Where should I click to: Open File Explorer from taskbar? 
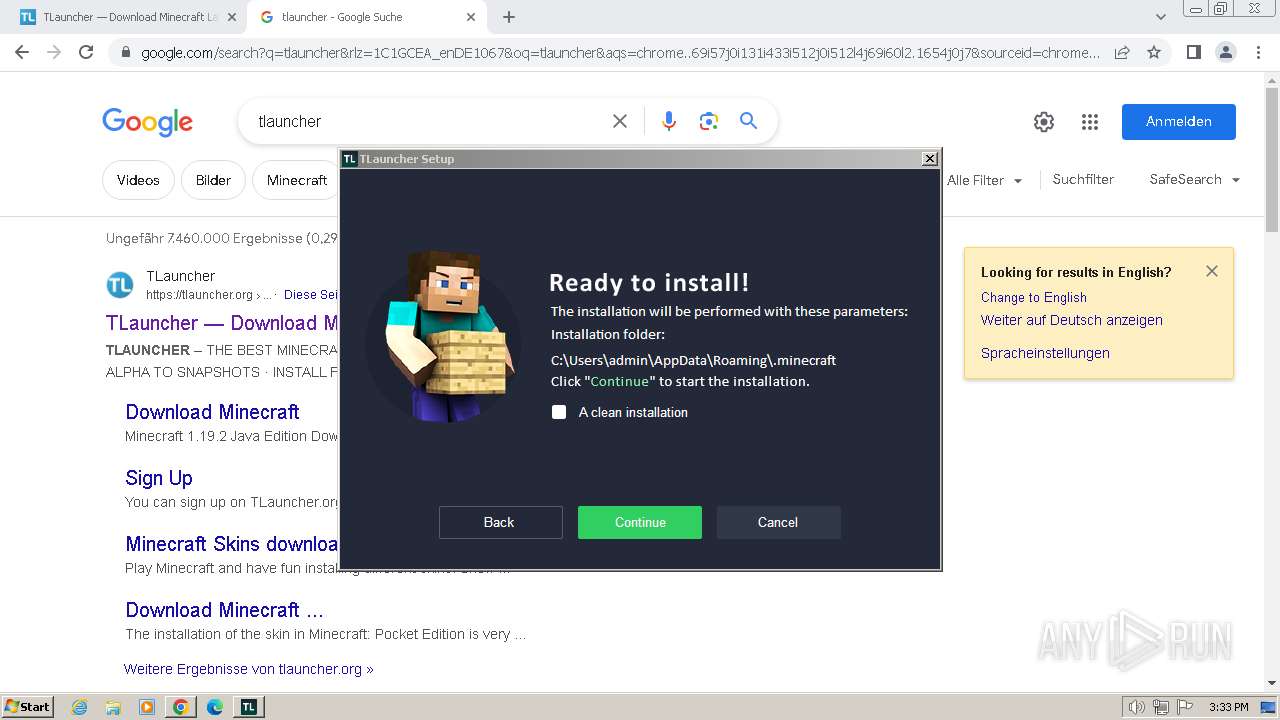coord(113,707)
